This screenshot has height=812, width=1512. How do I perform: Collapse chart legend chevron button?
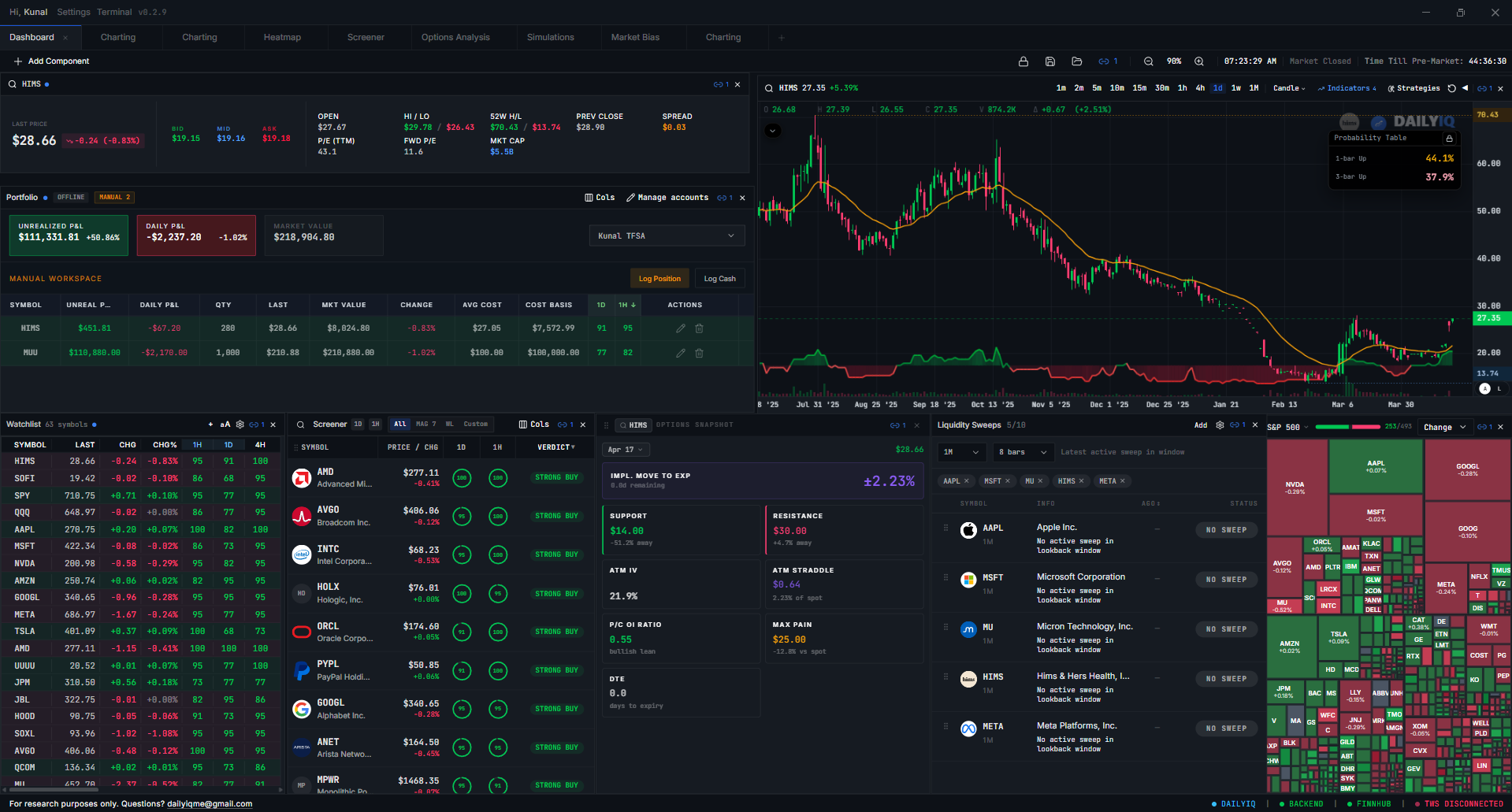click(773, 131)
